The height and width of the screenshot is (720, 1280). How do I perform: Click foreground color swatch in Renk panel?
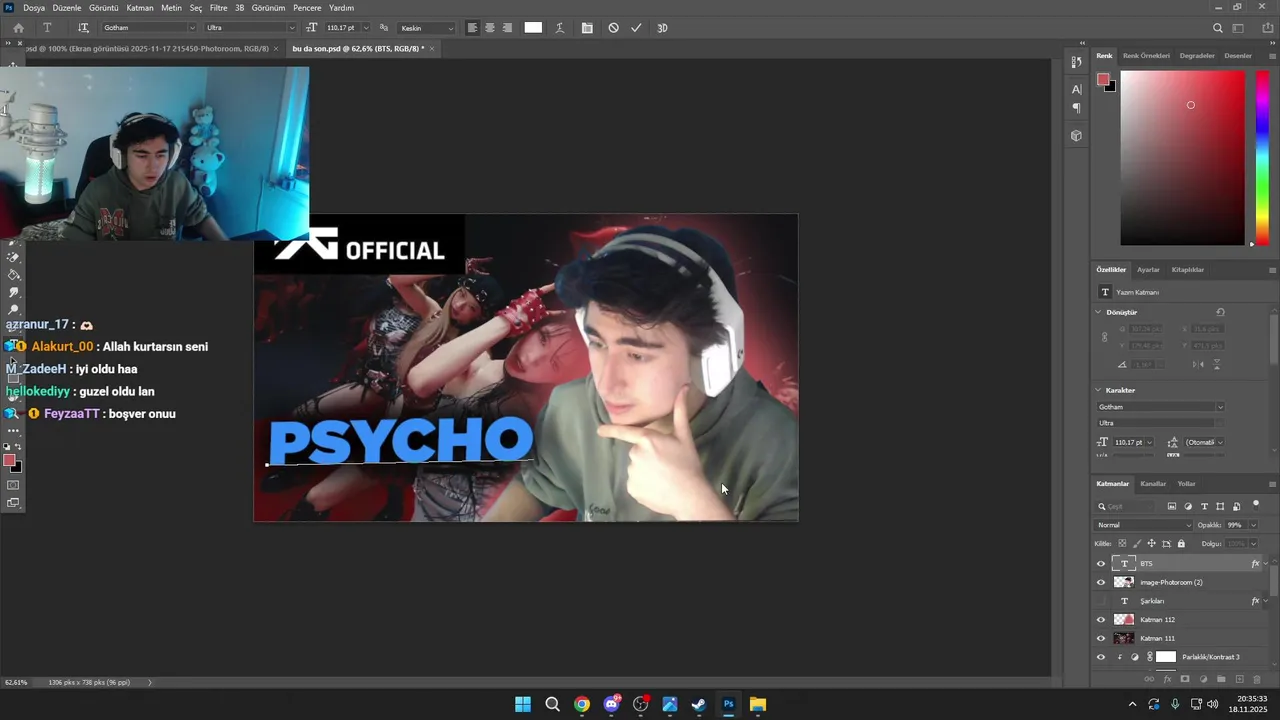coord(1103,80)
